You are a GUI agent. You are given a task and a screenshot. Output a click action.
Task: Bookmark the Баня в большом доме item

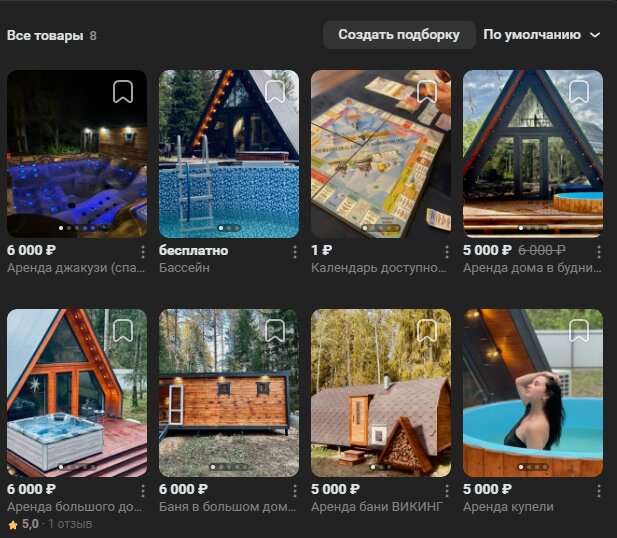(275, 330)
